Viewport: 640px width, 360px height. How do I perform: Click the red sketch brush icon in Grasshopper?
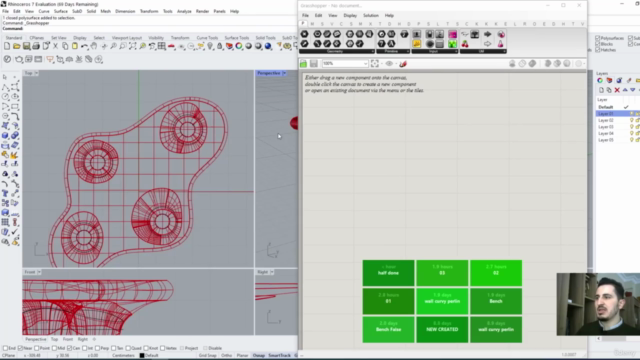403,64
